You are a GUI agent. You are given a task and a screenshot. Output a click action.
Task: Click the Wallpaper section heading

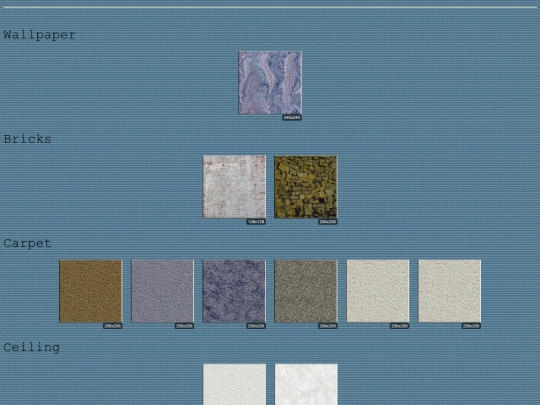40,35
